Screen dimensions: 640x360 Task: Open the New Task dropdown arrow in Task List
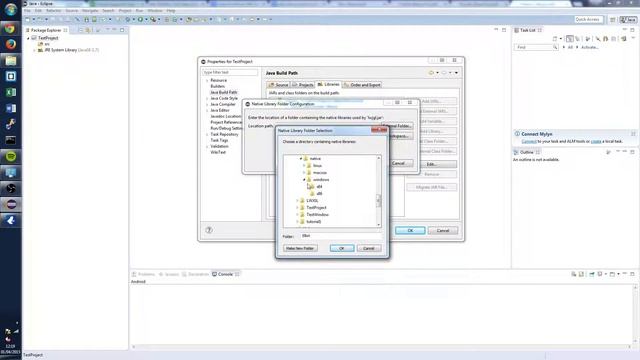click(560, 39)
